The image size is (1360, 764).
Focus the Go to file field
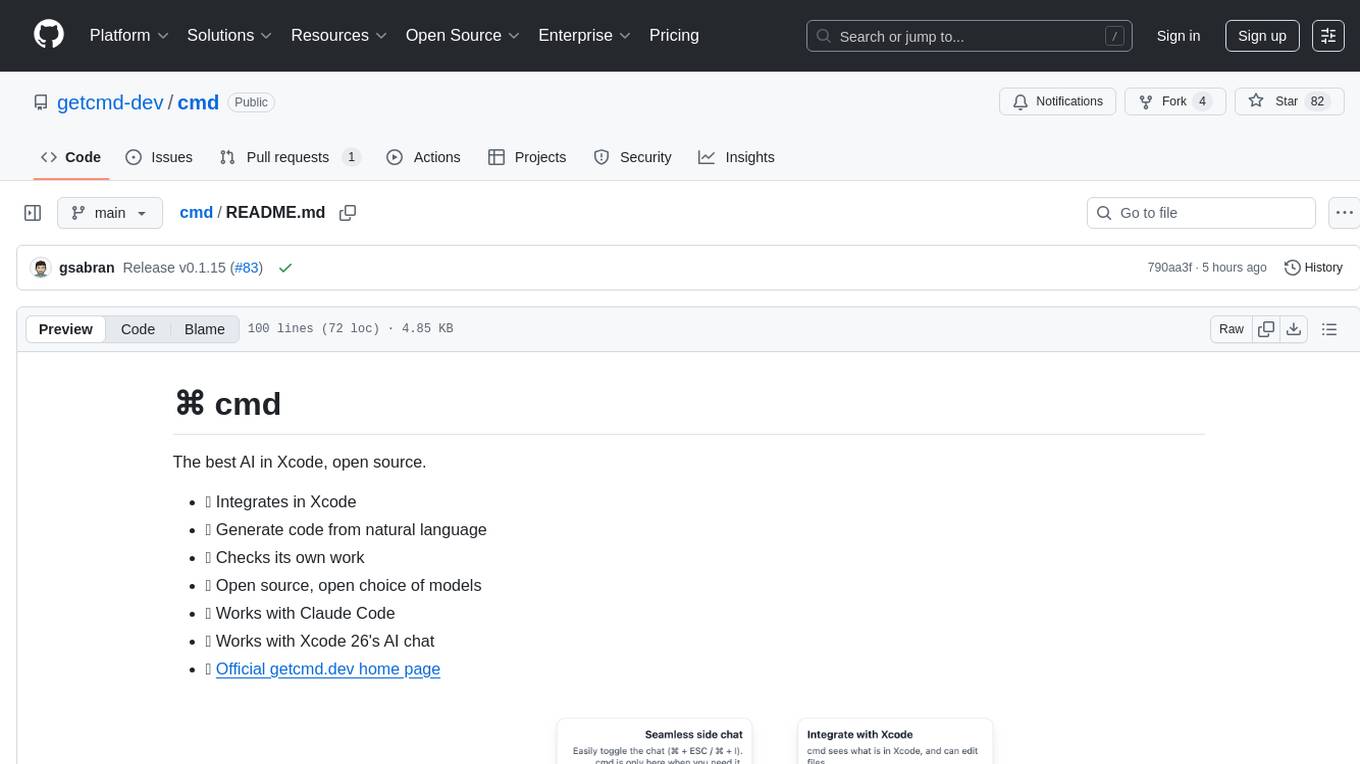pos(1201,213)
